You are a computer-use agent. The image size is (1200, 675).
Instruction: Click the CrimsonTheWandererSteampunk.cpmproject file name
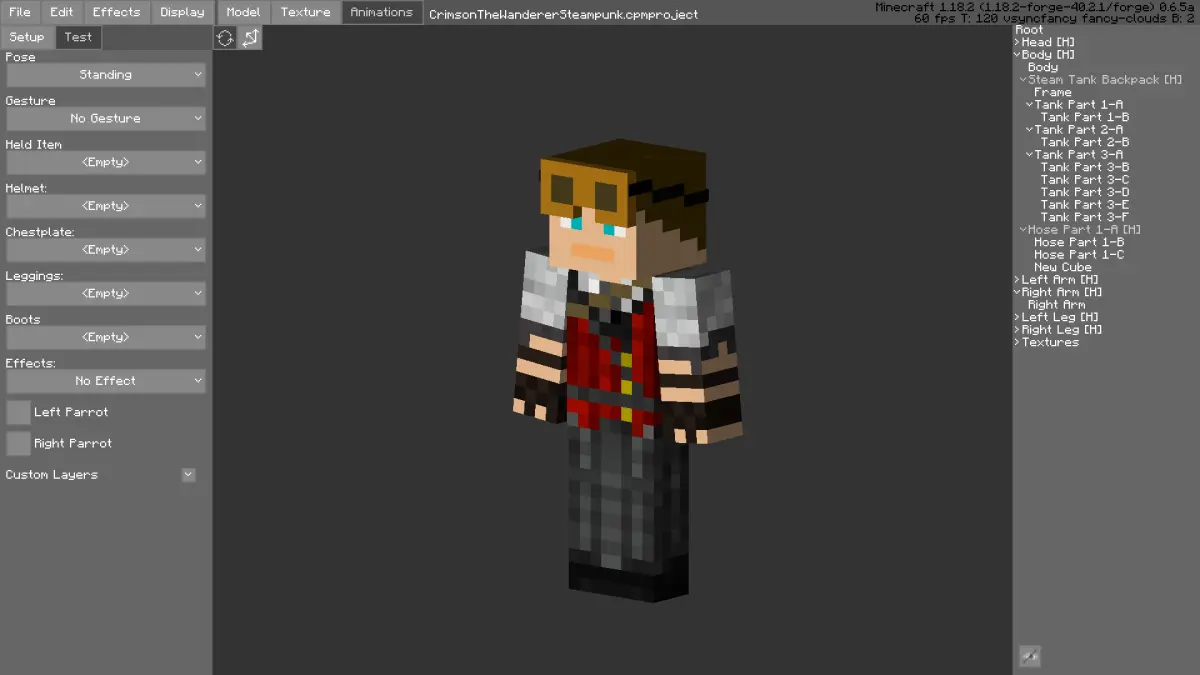564,15
